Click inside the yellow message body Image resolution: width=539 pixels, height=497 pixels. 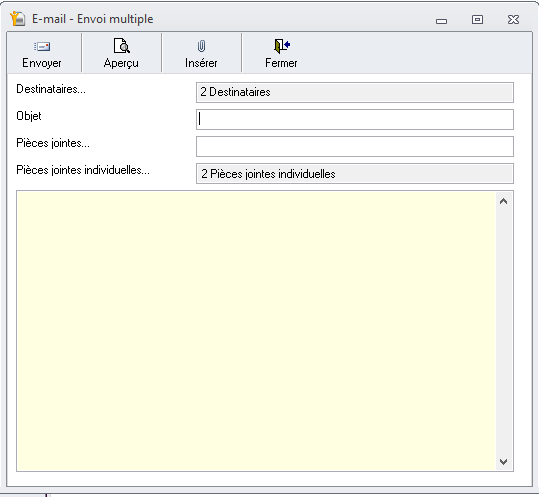pyautogui.click(x=256, y=331)
